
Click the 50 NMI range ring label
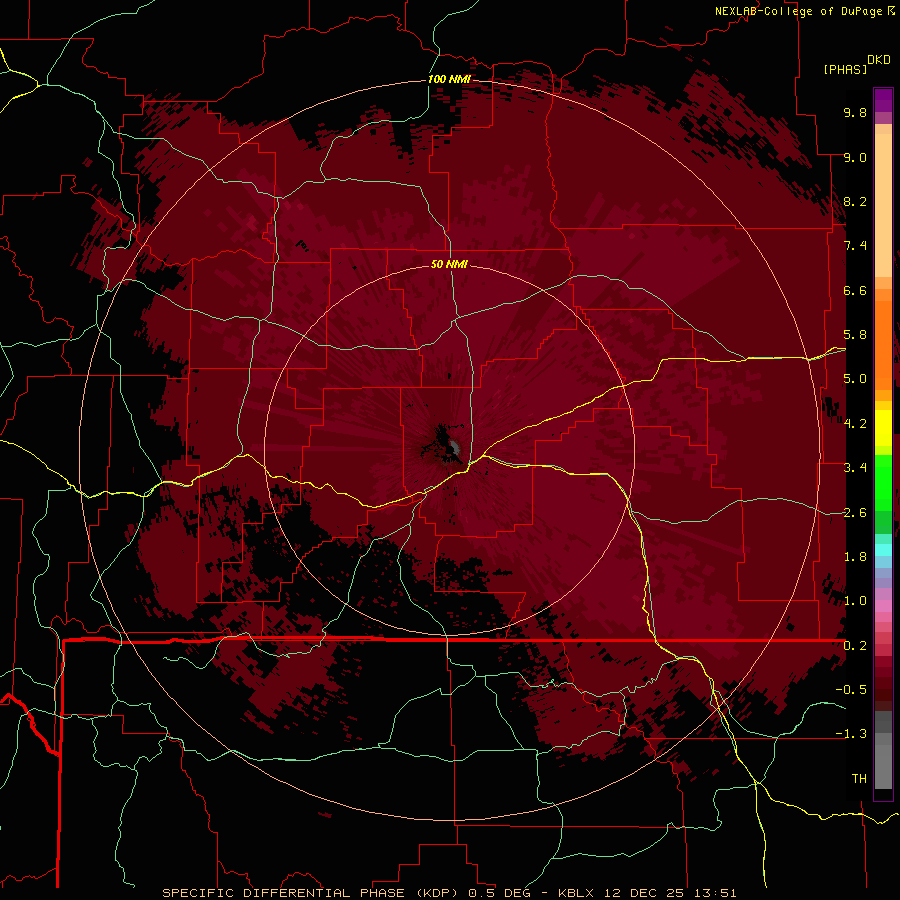coord(449,264)
